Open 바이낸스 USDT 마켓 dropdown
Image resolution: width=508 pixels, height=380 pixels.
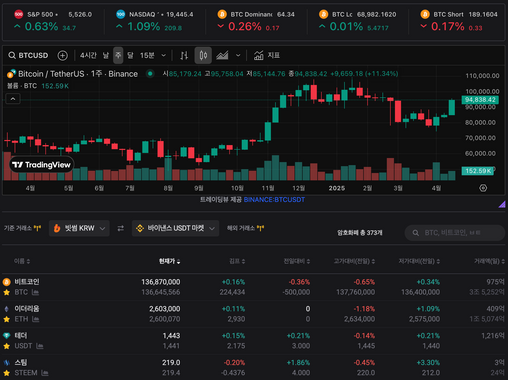click(175, 228)
